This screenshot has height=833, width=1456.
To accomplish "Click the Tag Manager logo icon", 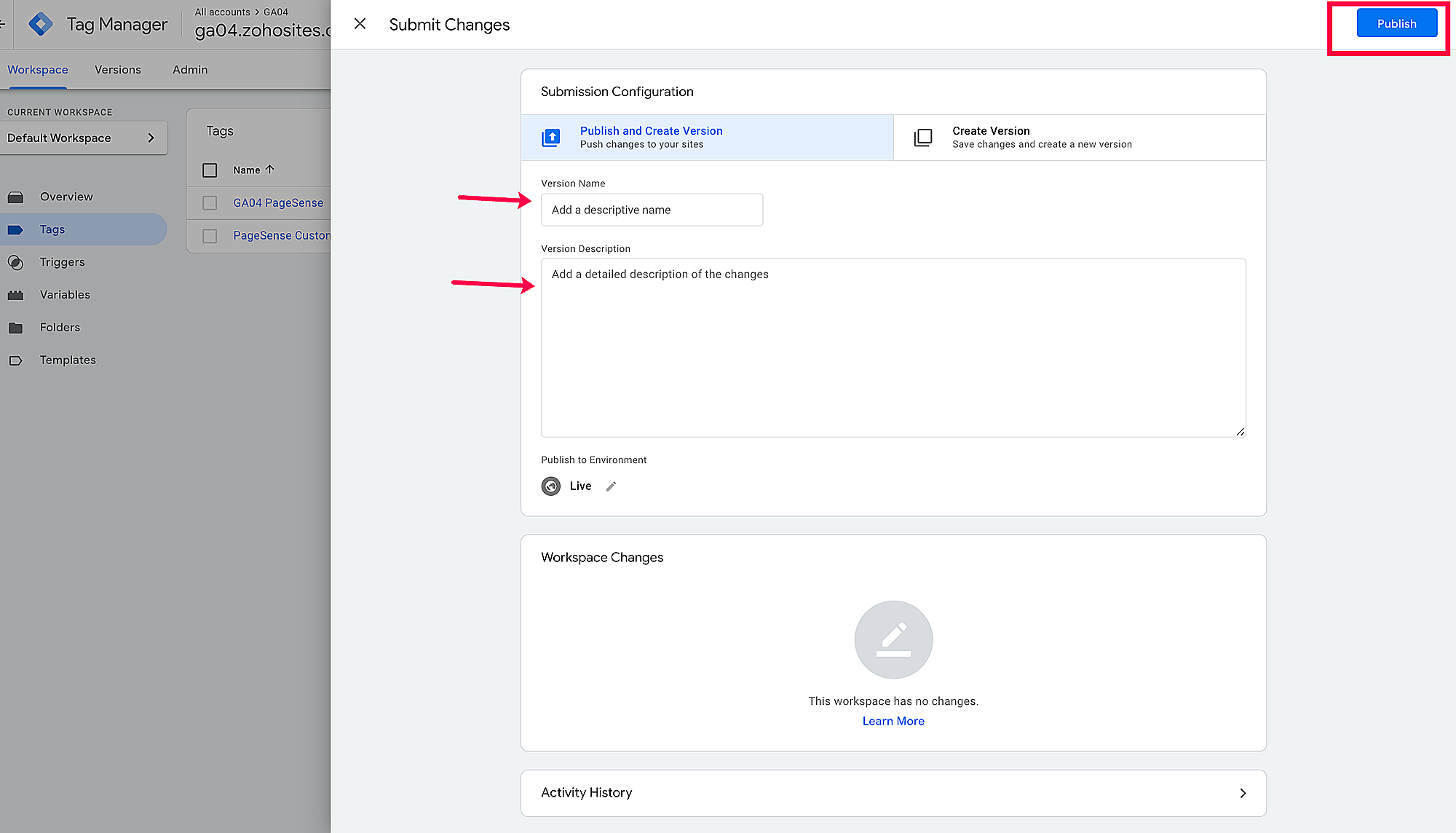I will (41, 24).
